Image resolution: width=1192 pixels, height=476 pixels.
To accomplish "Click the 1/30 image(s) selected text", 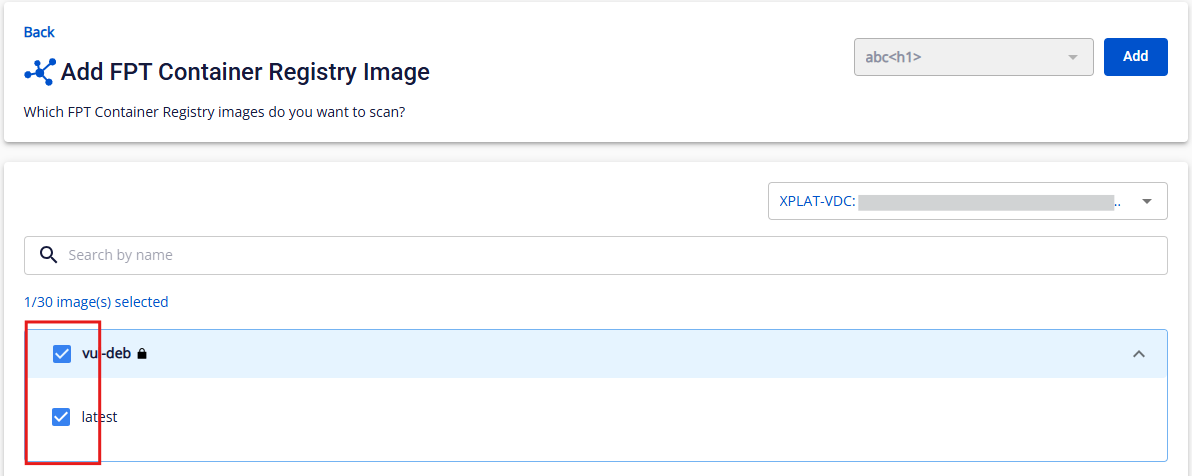I will [96, 302].
